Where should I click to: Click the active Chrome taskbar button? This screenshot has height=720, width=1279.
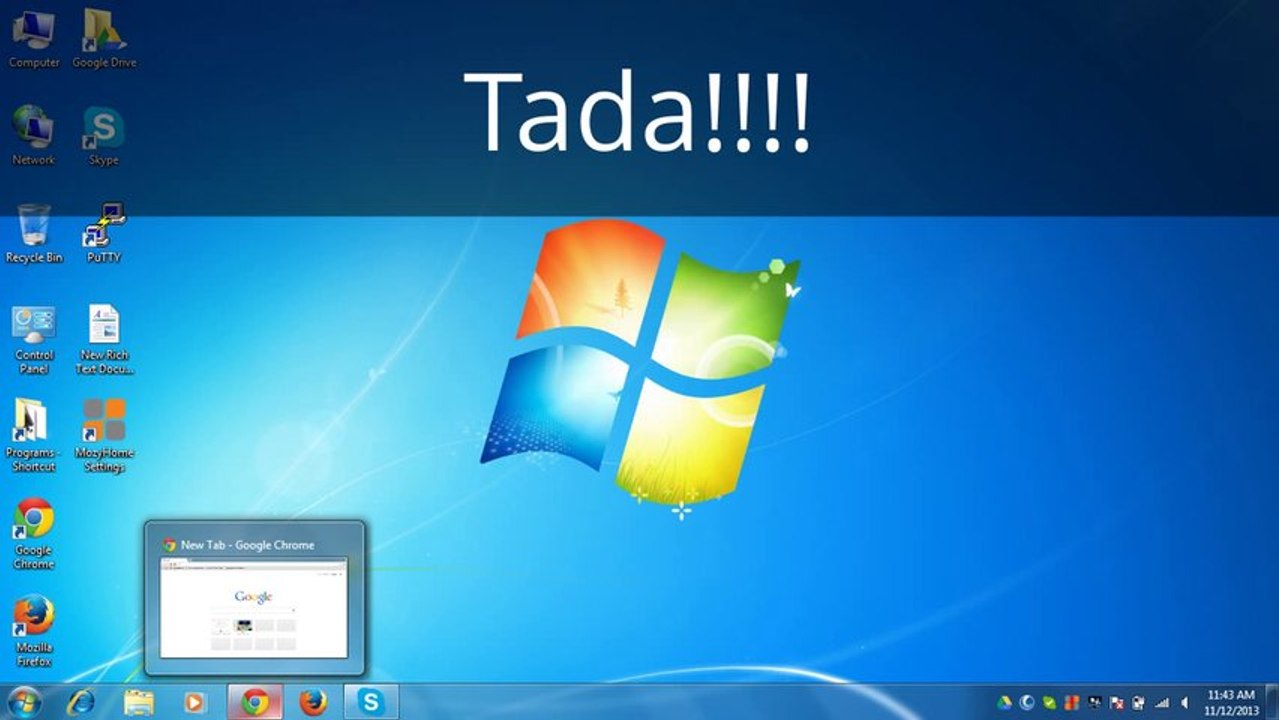click(x=255, y=702)
